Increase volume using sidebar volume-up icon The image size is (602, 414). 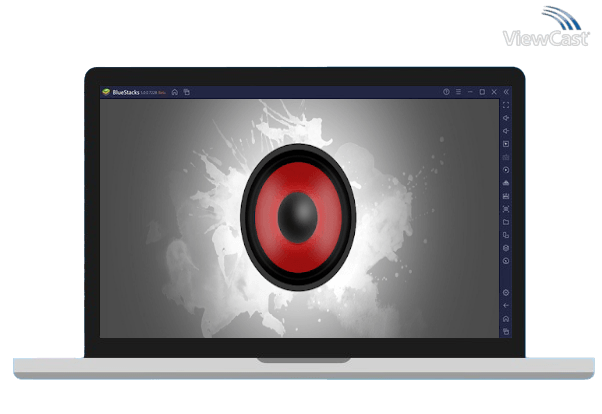[506, 118]
